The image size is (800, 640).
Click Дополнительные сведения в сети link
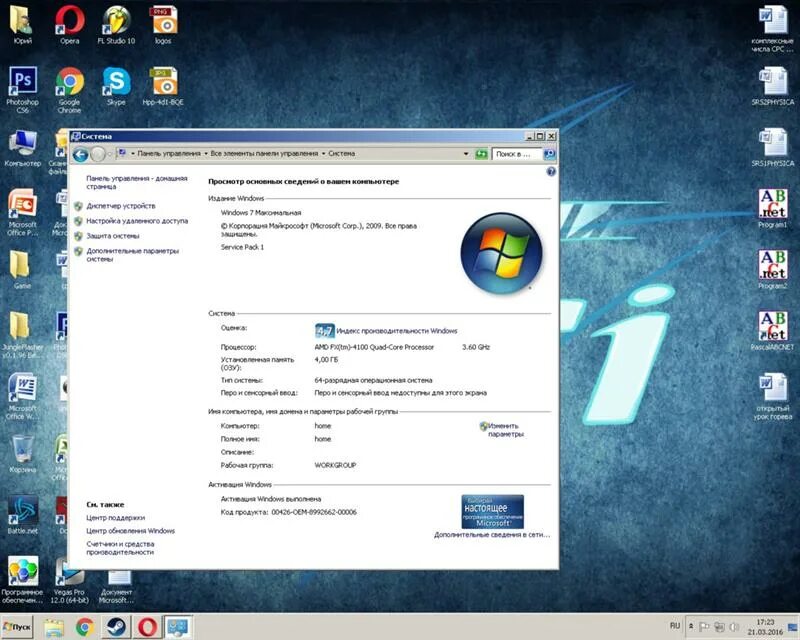[492, 535]
